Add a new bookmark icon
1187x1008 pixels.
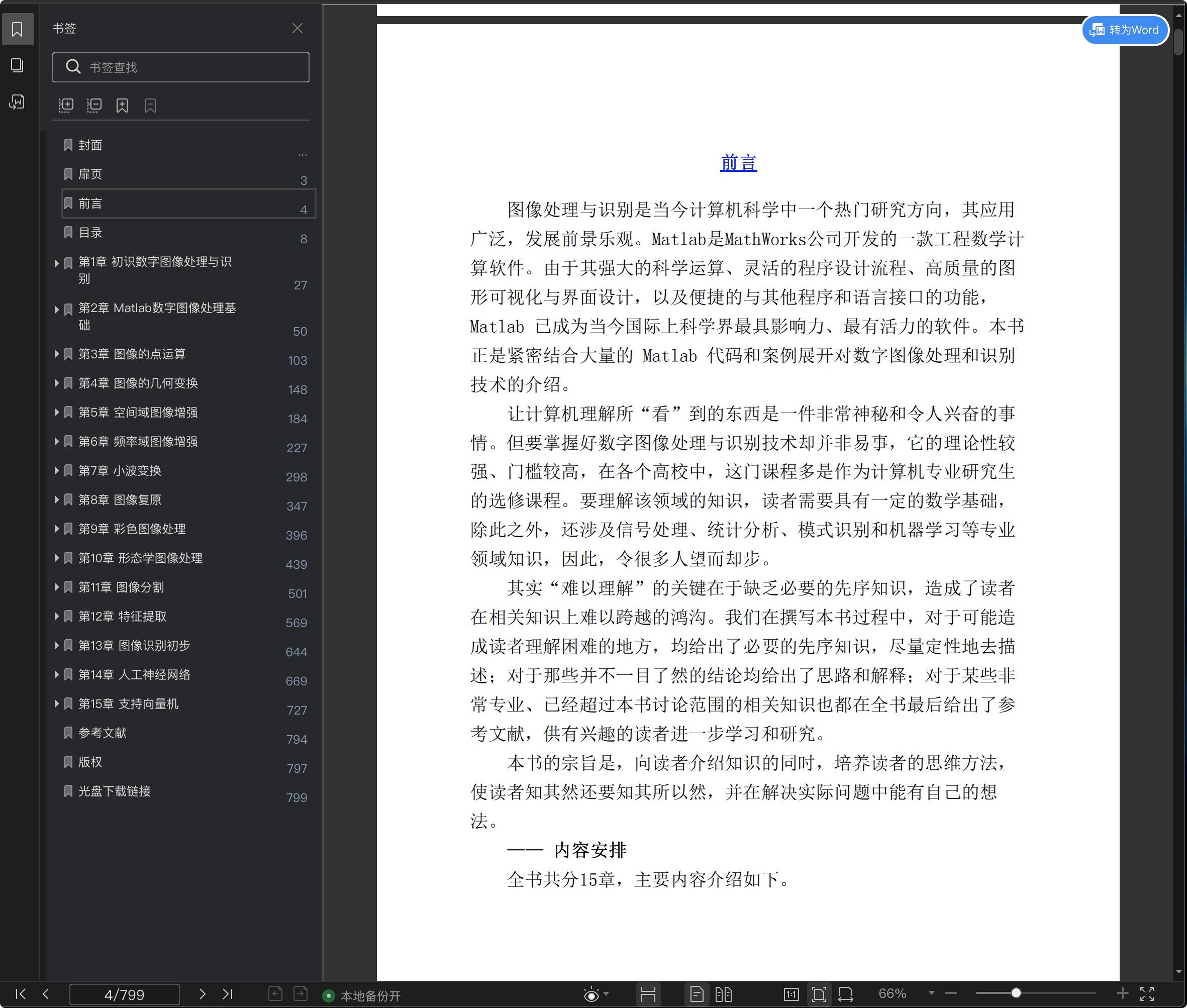[x=122, y=105]
